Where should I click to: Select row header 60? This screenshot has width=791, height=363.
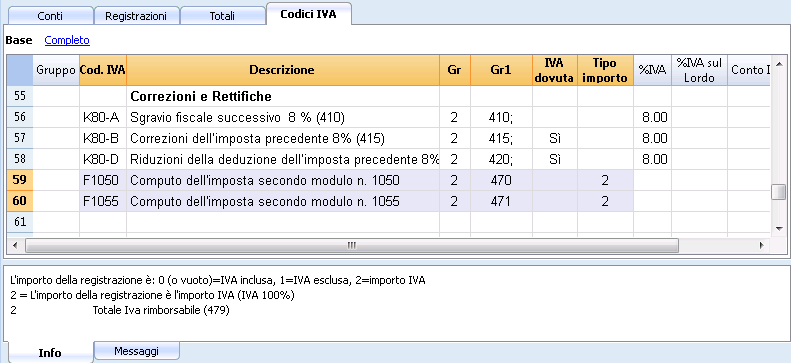[19, 202]
